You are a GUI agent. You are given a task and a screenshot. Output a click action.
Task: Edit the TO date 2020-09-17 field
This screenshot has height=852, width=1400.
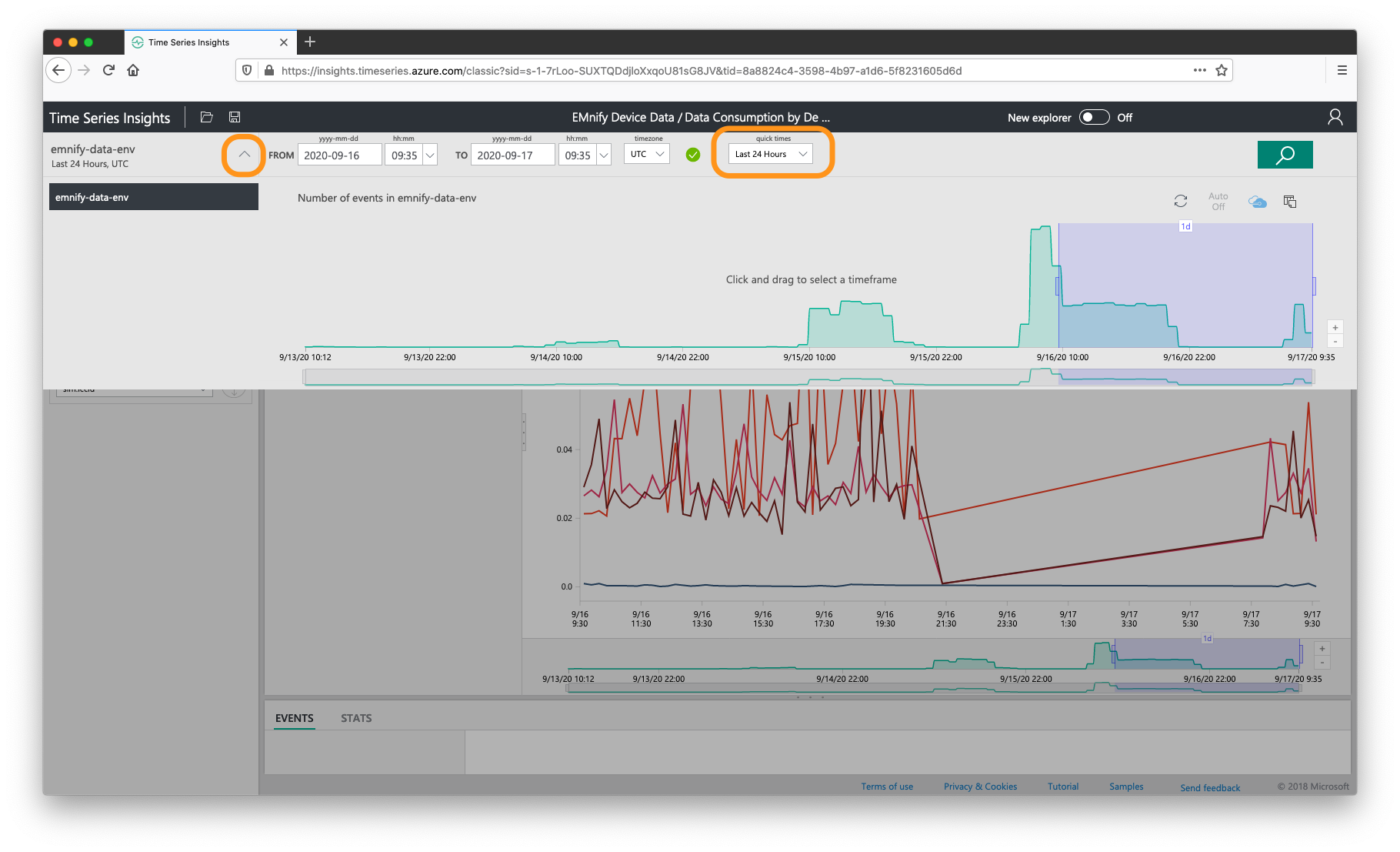(x=512, y=155)
